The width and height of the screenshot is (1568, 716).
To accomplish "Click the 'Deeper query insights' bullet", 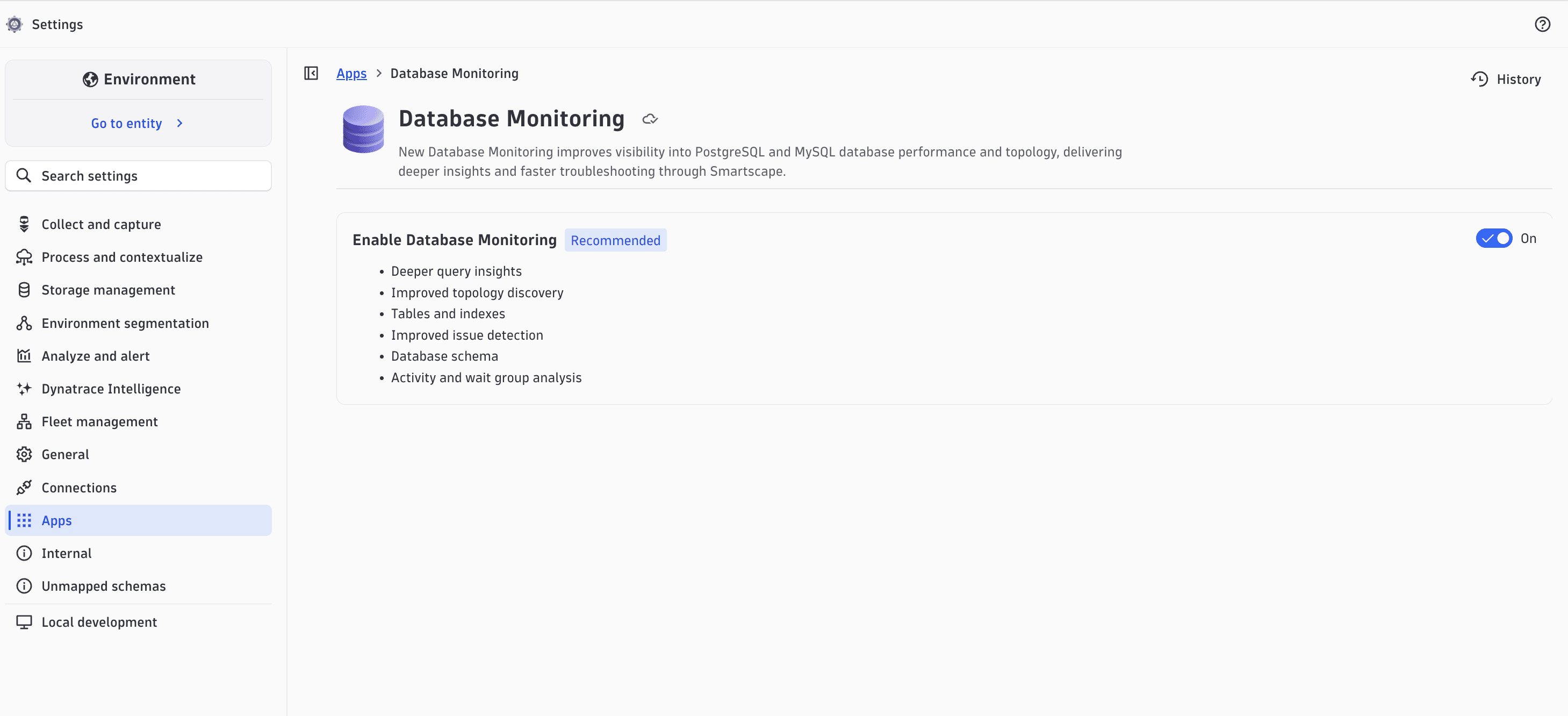I will coord(456,271).
